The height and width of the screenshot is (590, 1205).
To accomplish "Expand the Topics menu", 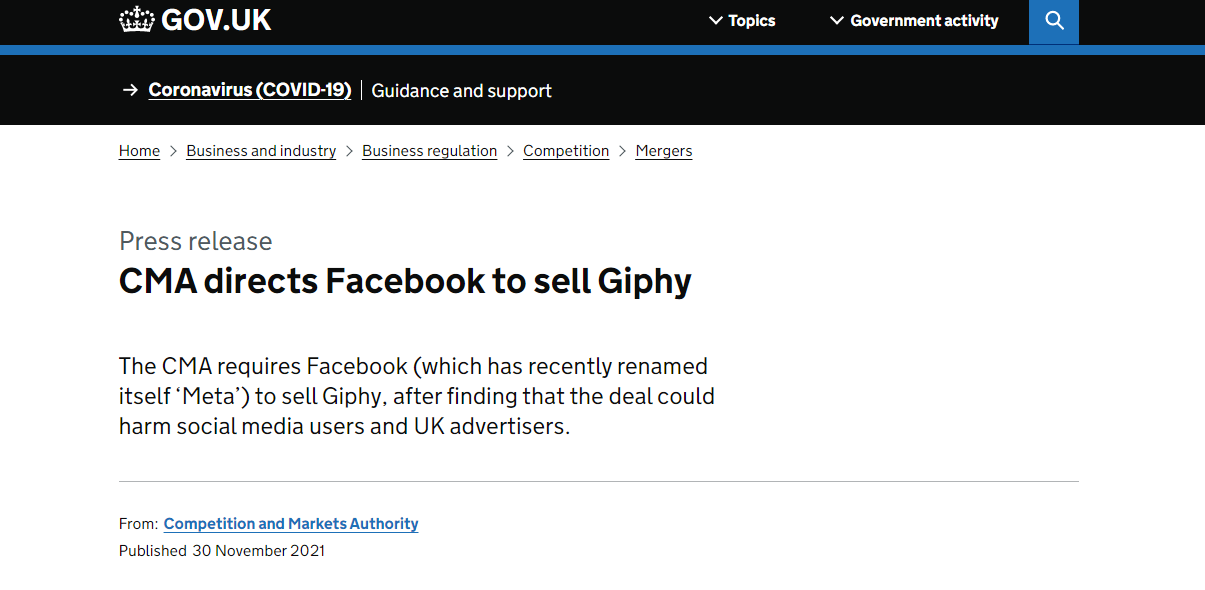I will pyautogui.click(x=742, y=20).
